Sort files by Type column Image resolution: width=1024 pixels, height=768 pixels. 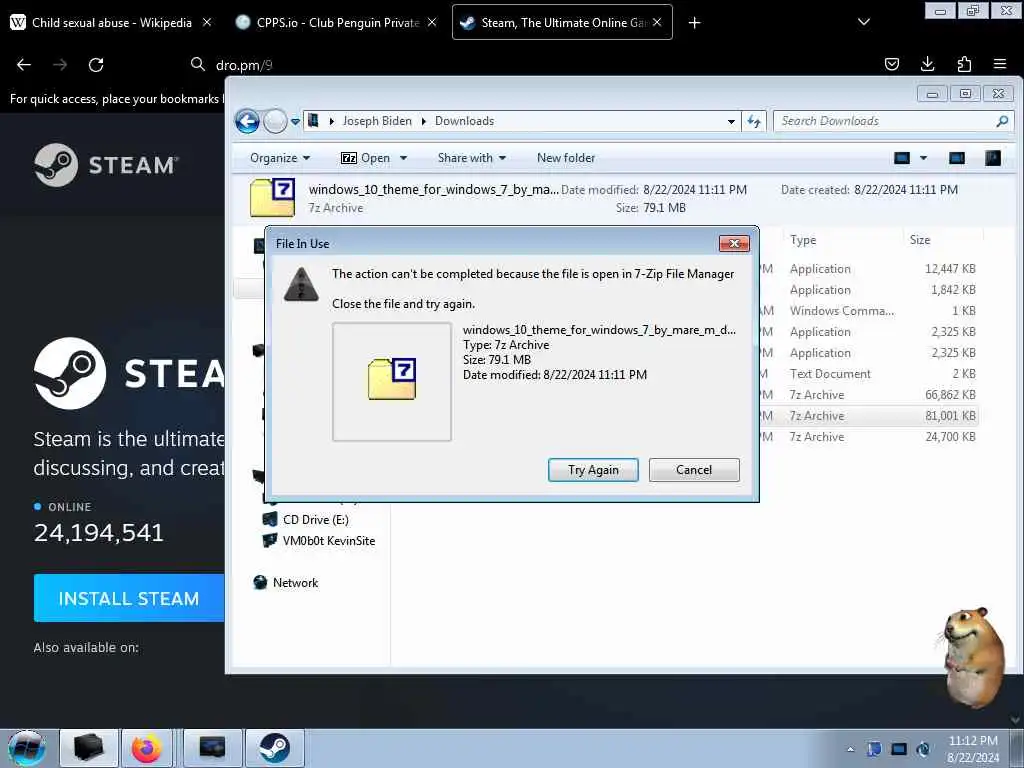[803, 240]
